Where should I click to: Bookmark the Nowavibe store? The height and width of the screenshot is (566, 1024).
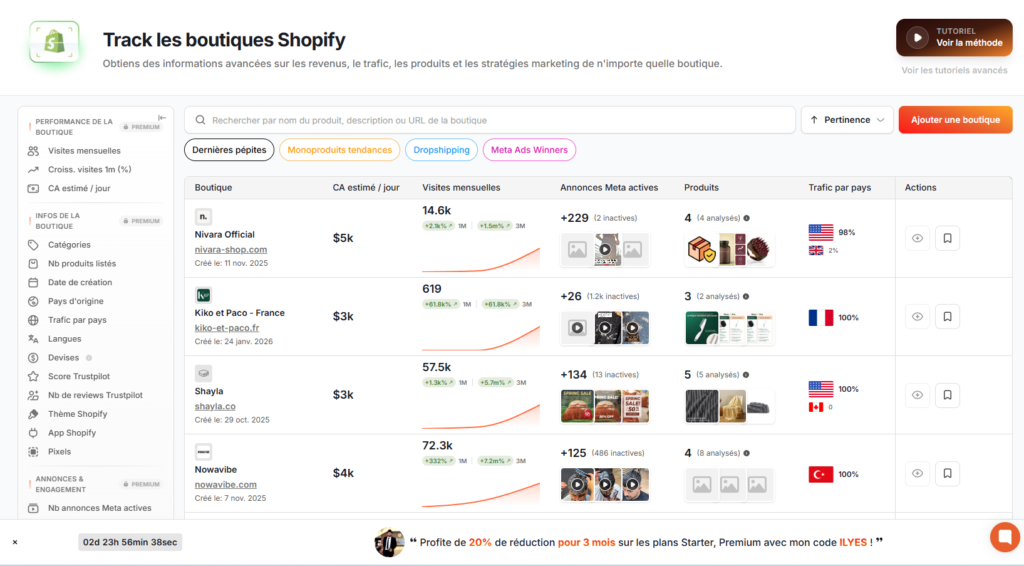coord(948,473)
